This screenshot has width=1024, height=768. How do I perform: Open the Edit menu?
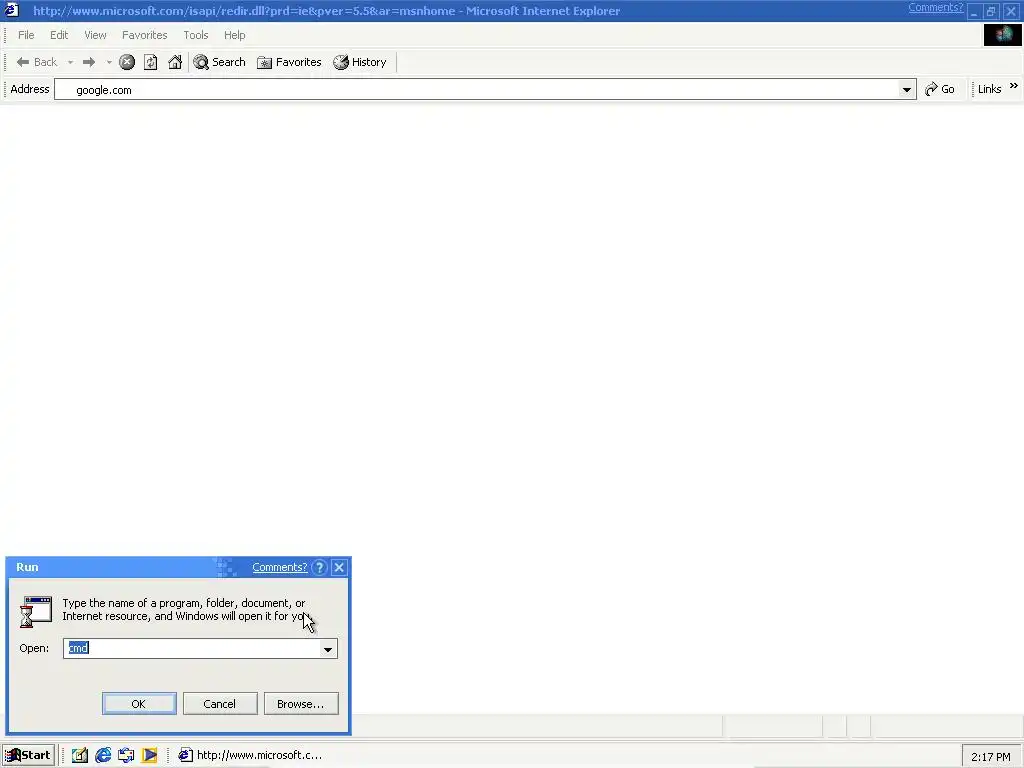click(x=59, y=35)
